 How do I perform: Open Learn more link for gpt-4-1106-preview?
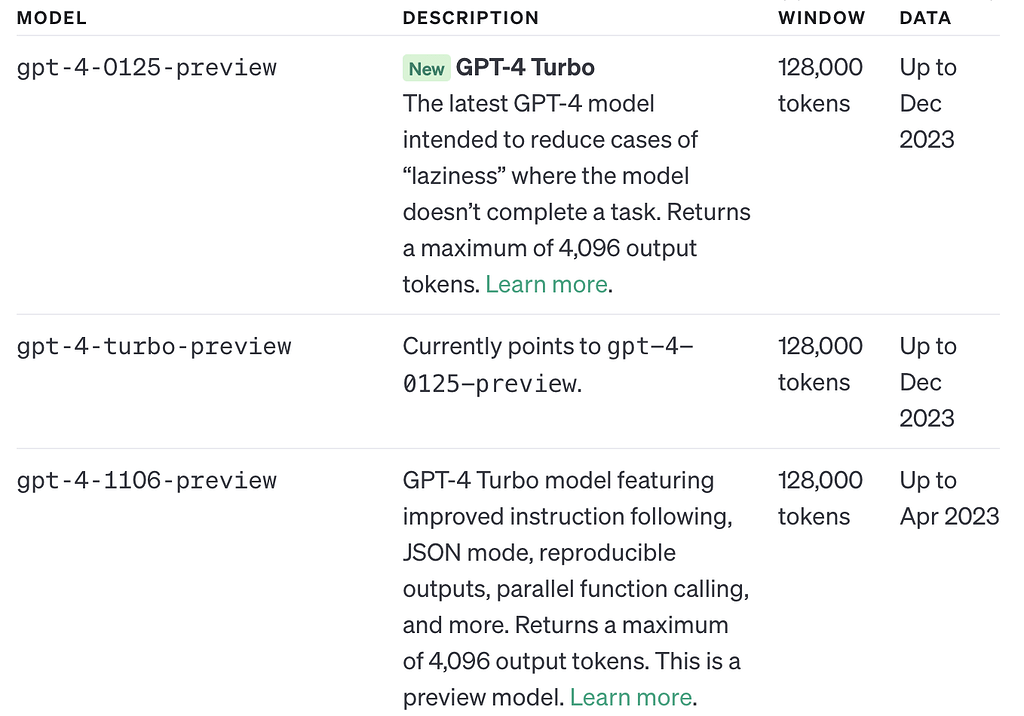tap(630, 697)
